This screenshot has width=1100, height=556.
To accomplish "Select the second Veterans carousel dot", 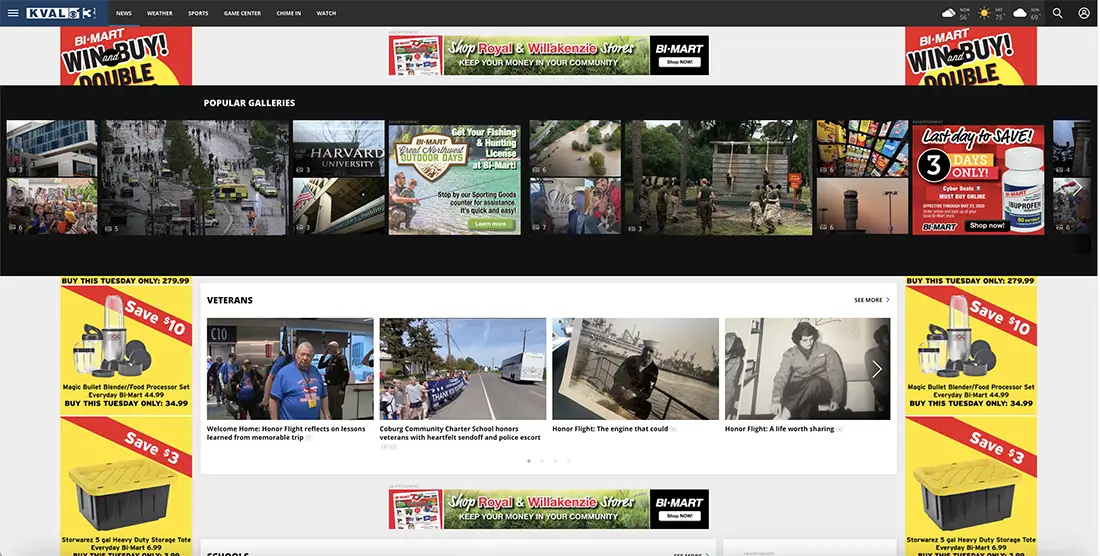I will tap(542, 461).
